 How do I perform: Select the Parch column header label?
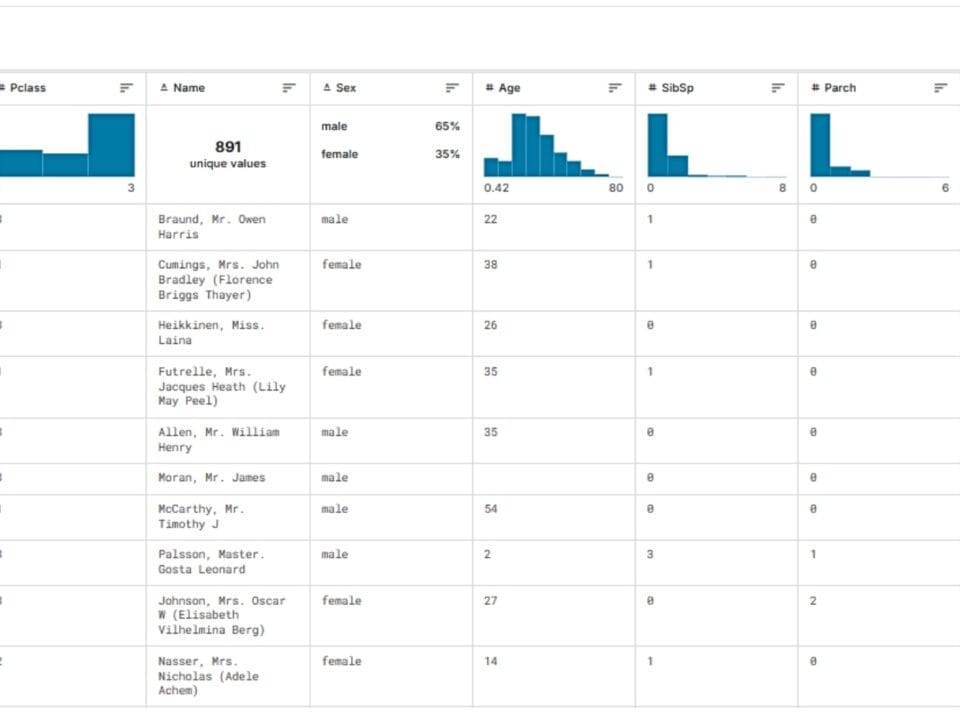click(840, 88)
